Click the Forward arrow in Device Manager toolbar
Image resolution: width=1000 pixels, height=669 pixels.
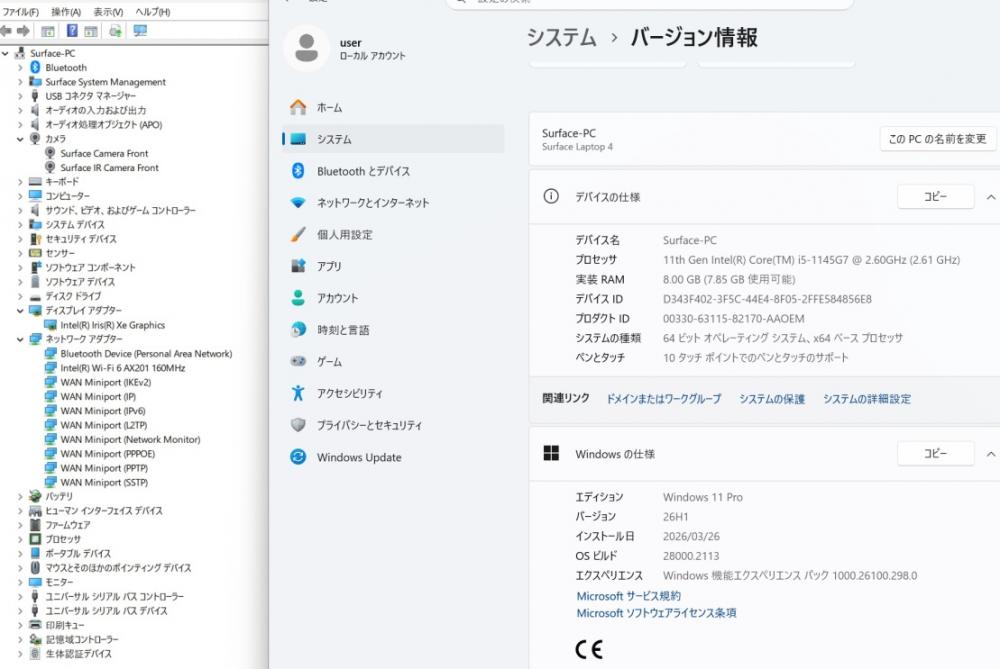[x=24, y=31]
